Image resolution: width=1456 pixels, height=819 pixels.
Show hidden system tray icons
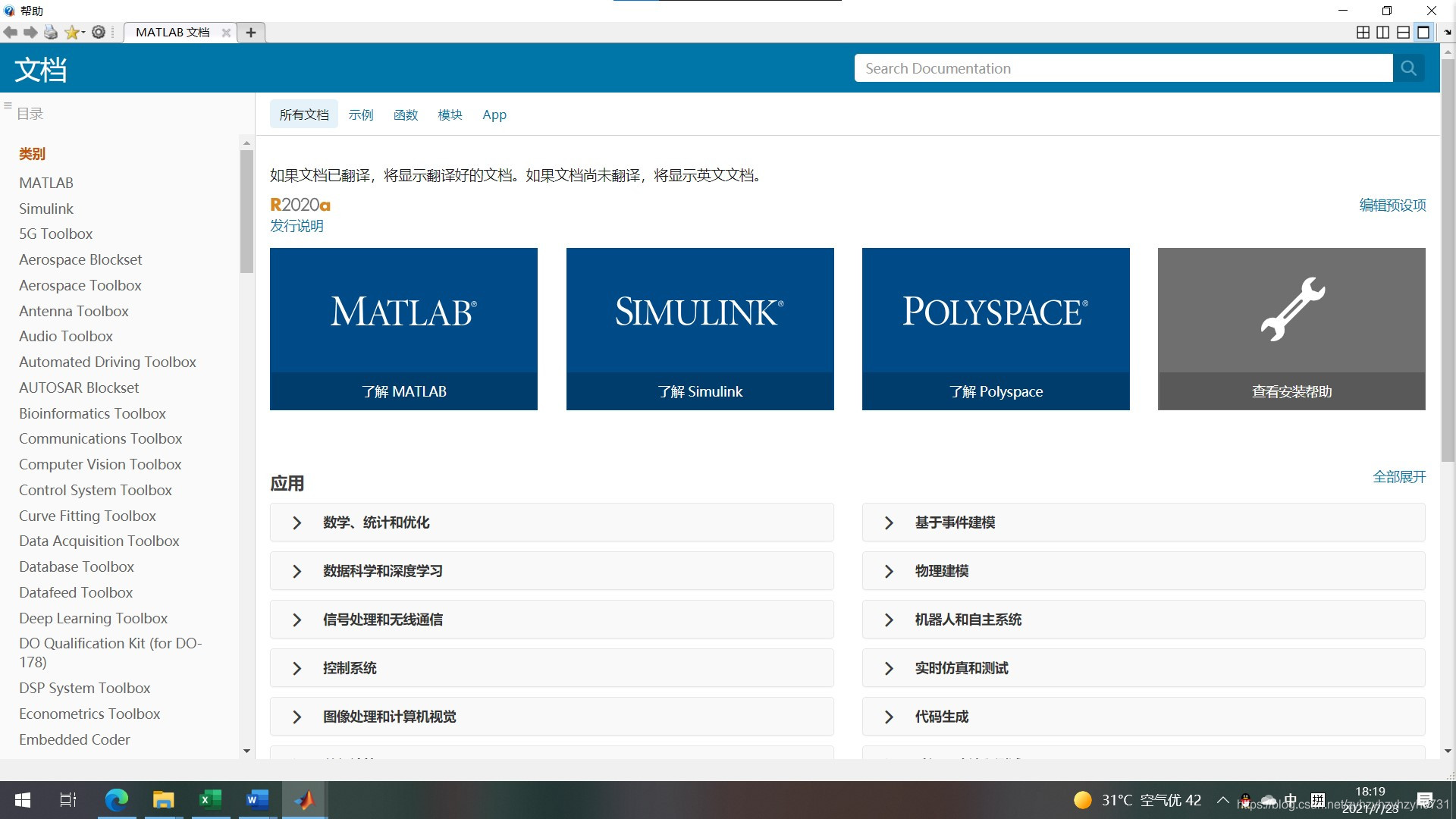(x=1222, y=800)
